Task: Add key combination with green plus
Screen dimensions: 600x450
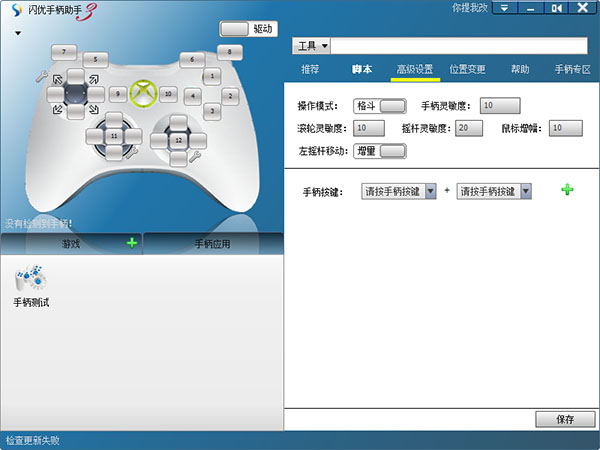Action: point(567,189)
